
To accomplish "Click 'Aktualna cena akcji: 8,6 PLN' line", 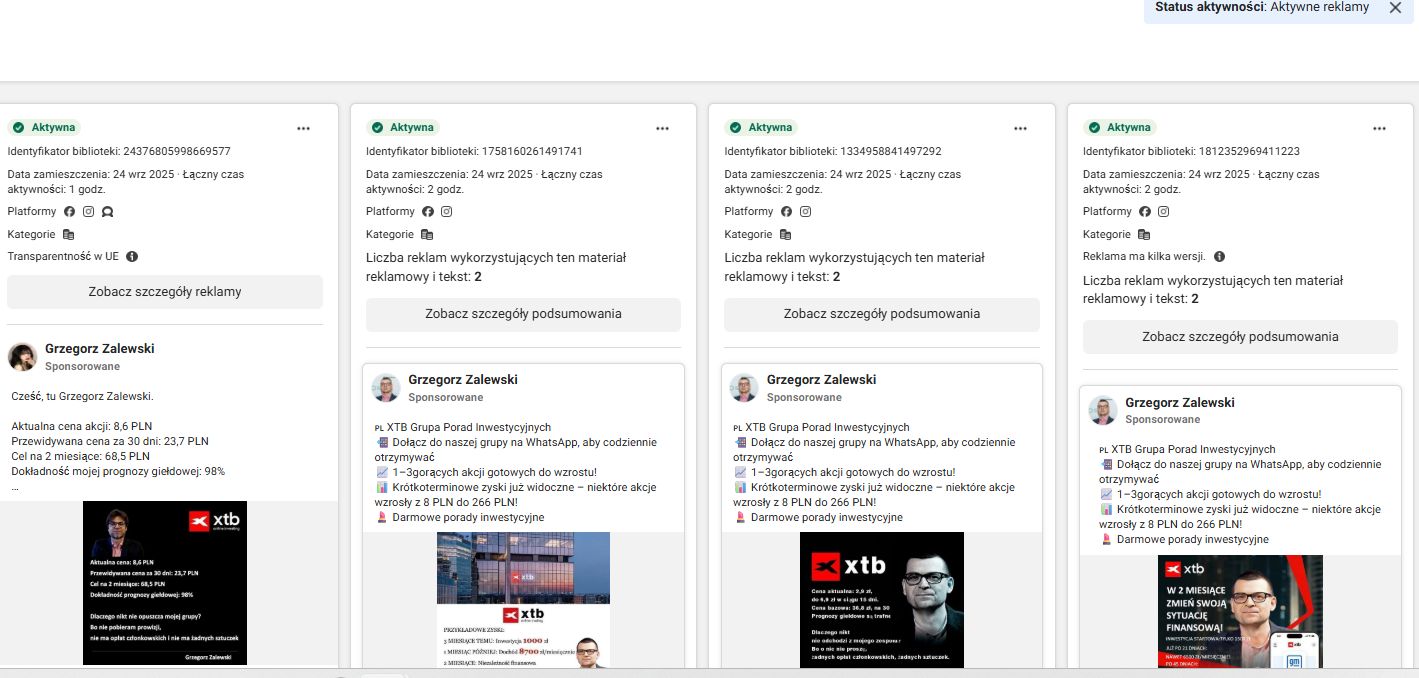I will click(x=82, y=426).
